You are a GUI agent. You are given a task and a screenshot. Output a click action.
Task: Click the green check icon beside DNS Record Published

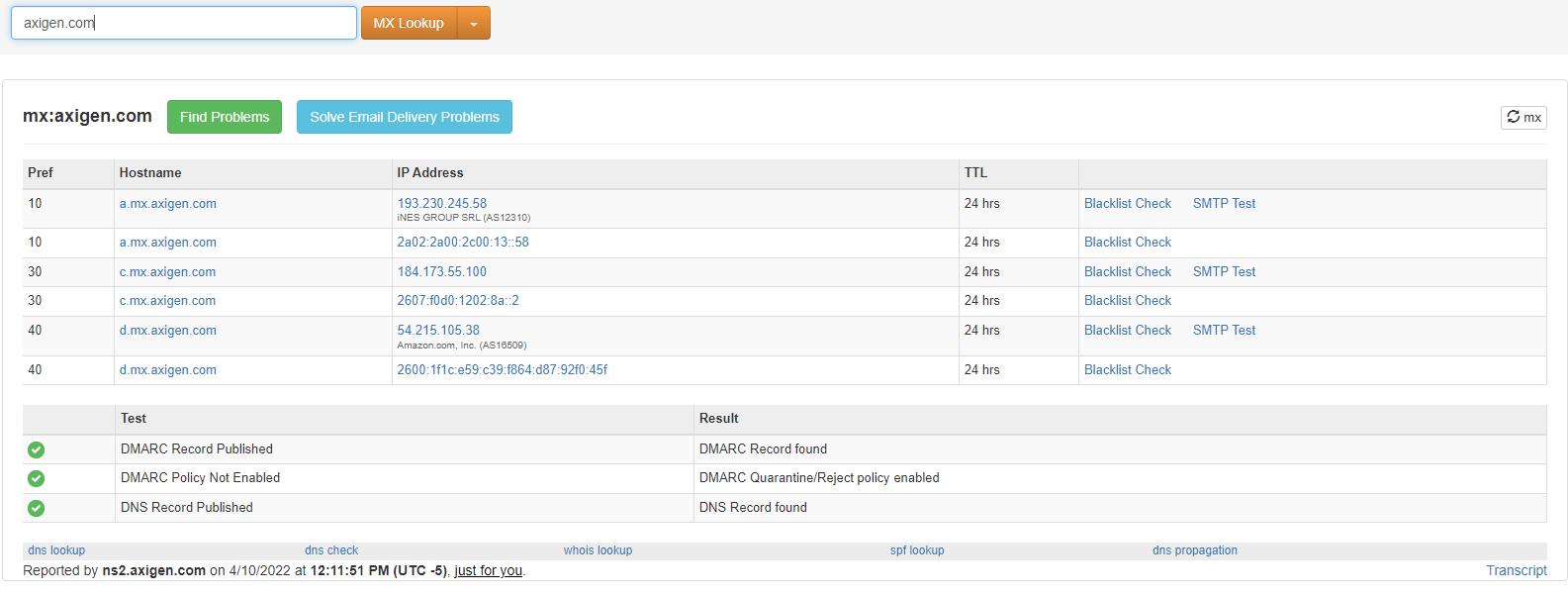click(x=37, y=508)
